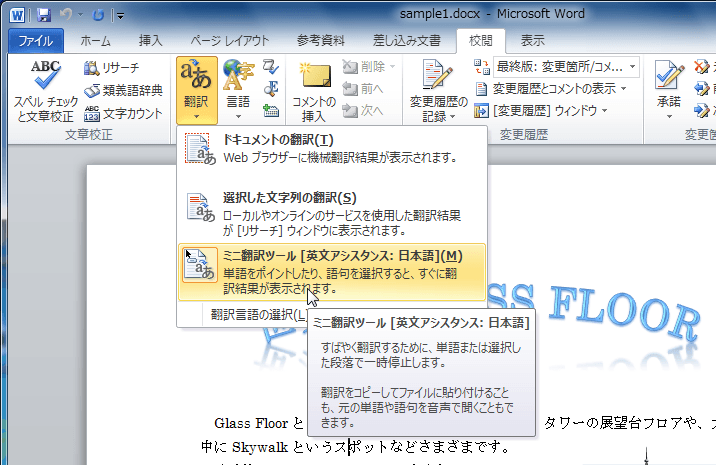
Task: Switch to the ホーム ribbon tab
Action: (95, 41)
